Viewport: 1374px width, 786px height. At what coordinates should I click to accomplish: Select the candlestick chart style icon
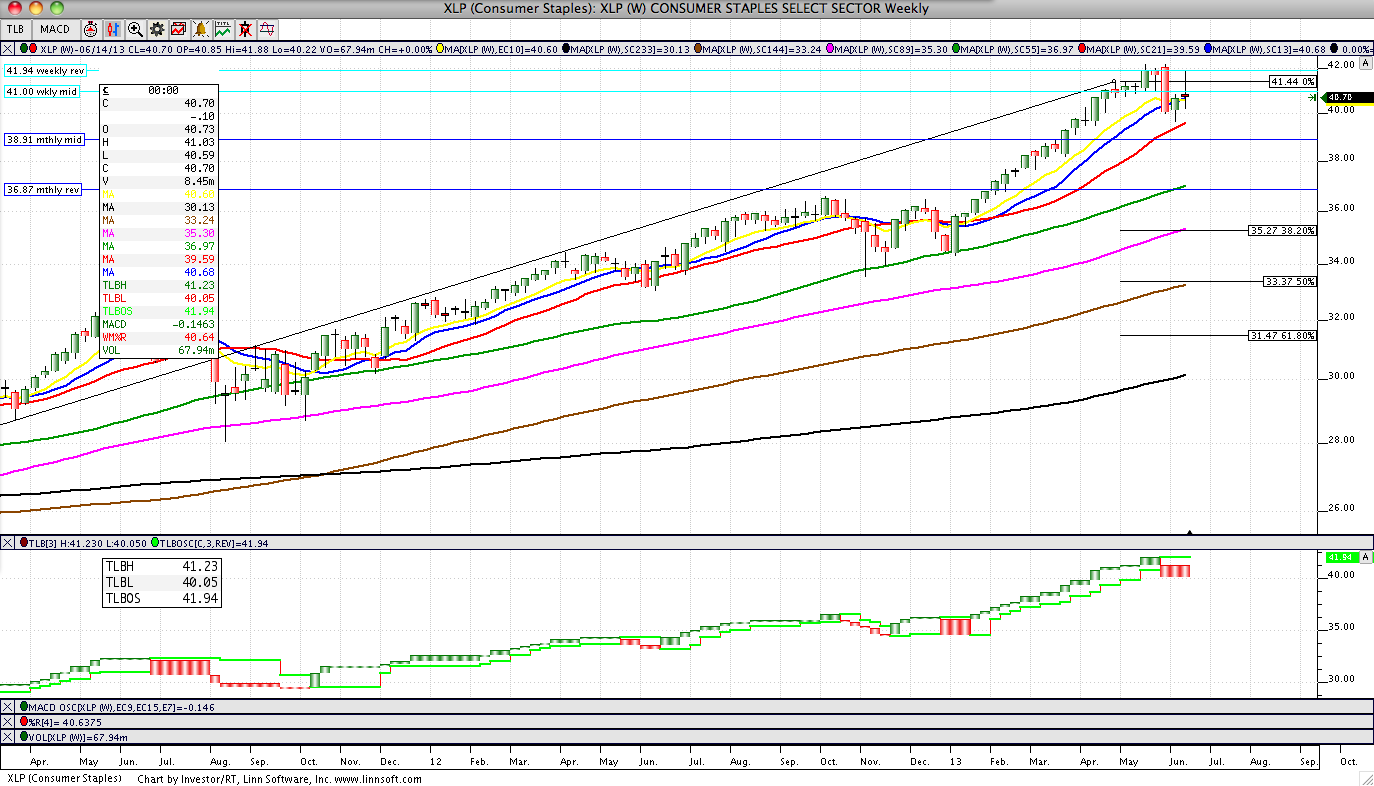click(x=113, y=29)
